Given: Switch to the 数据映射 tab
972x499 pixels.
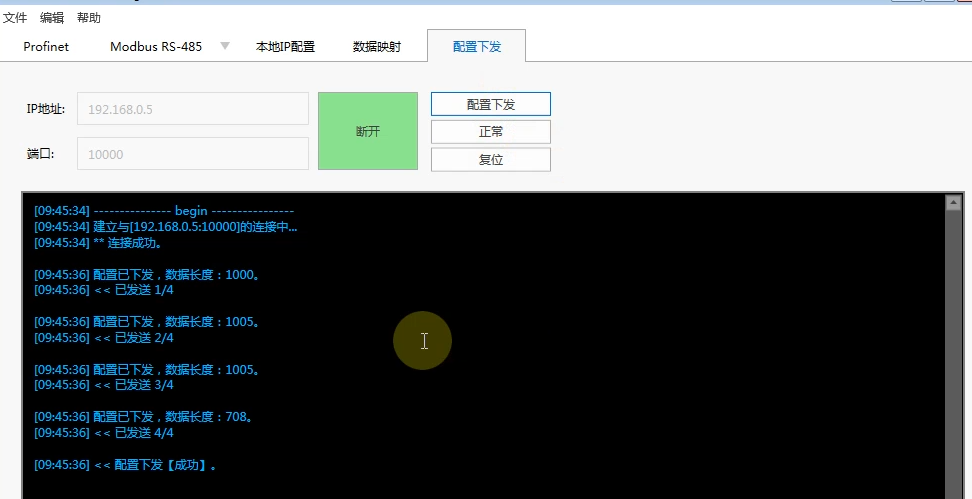Looking at the screenshot, I should pos(377,46).
